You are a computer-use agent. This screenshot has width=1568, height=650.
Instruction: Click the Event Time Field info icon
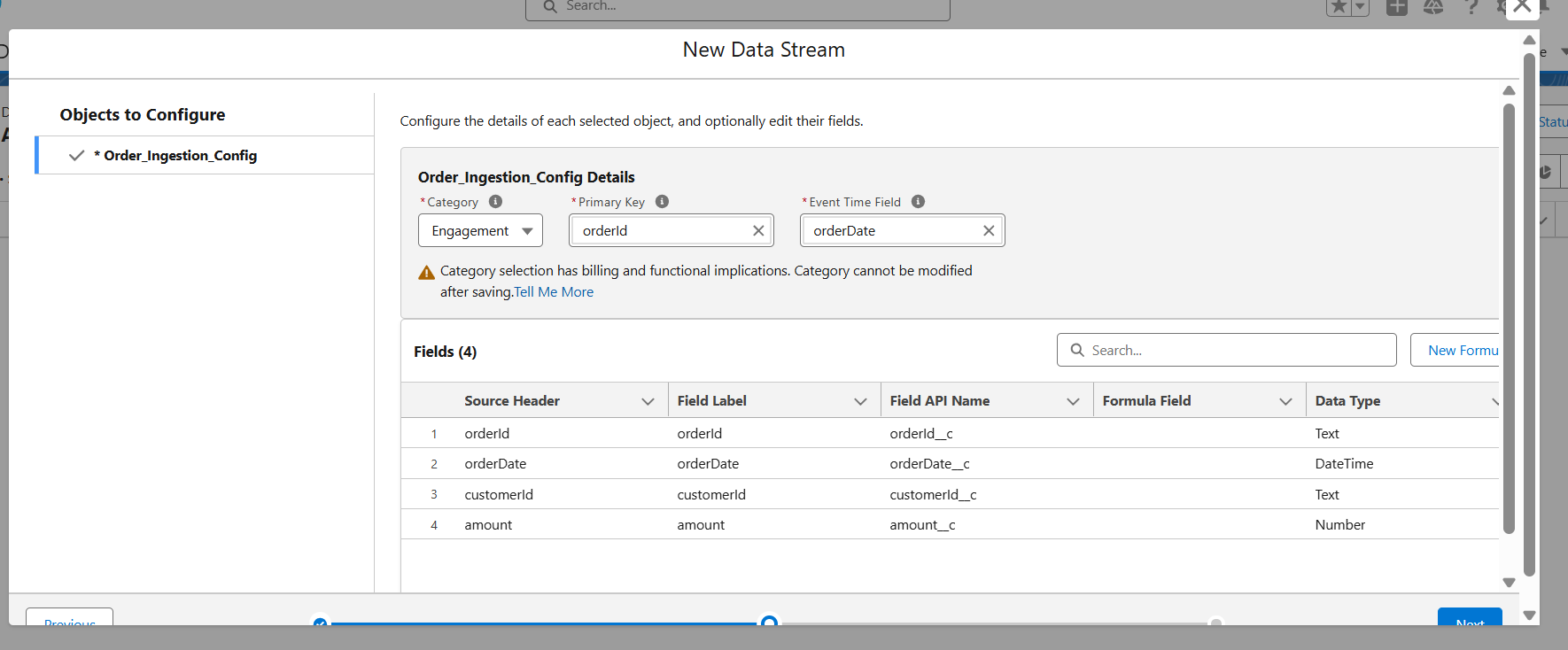[x=918, y=202]
